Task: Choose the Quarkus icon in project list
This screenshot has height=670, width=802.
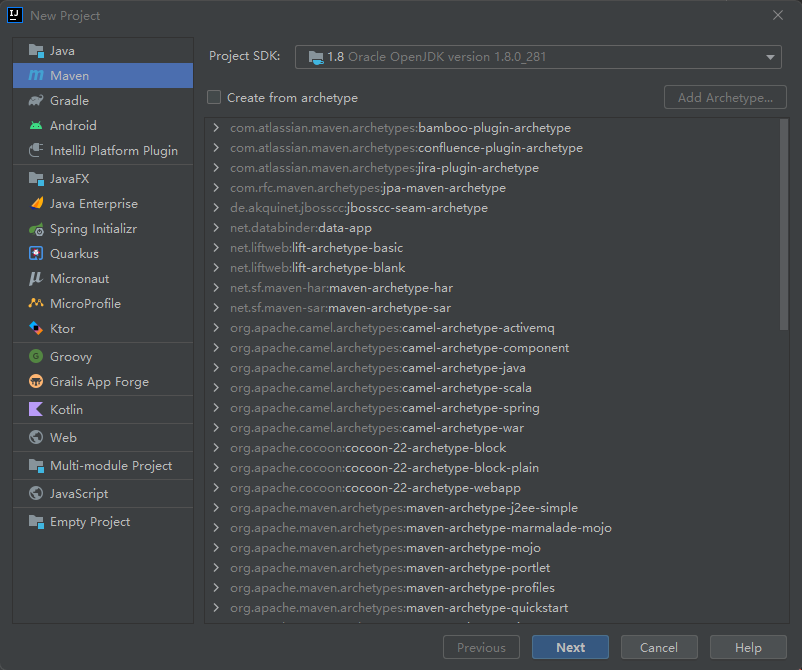Action: pyautogui.click(x=36, y=254)
